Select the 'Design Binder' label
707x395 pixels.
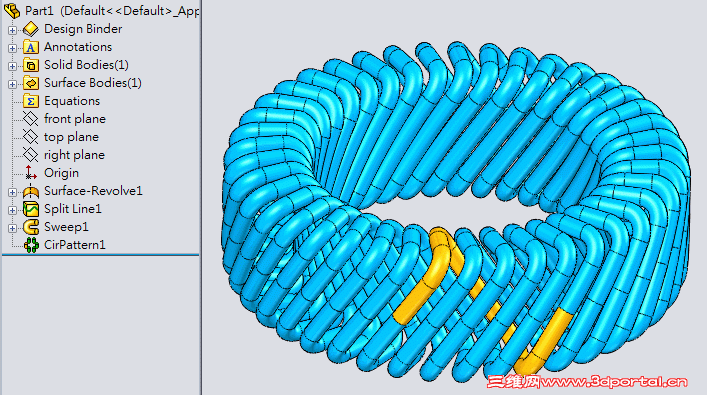[83, 29]
